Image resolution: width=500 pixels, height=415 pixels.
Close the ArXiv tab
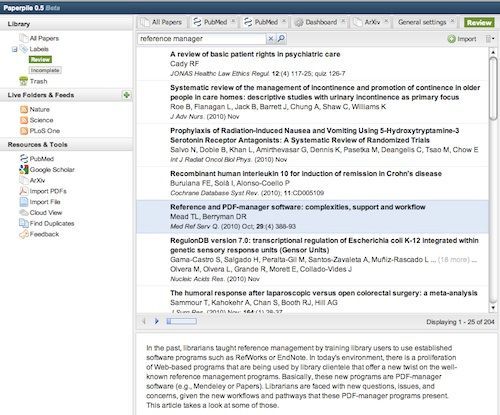(x=386, y=21)
